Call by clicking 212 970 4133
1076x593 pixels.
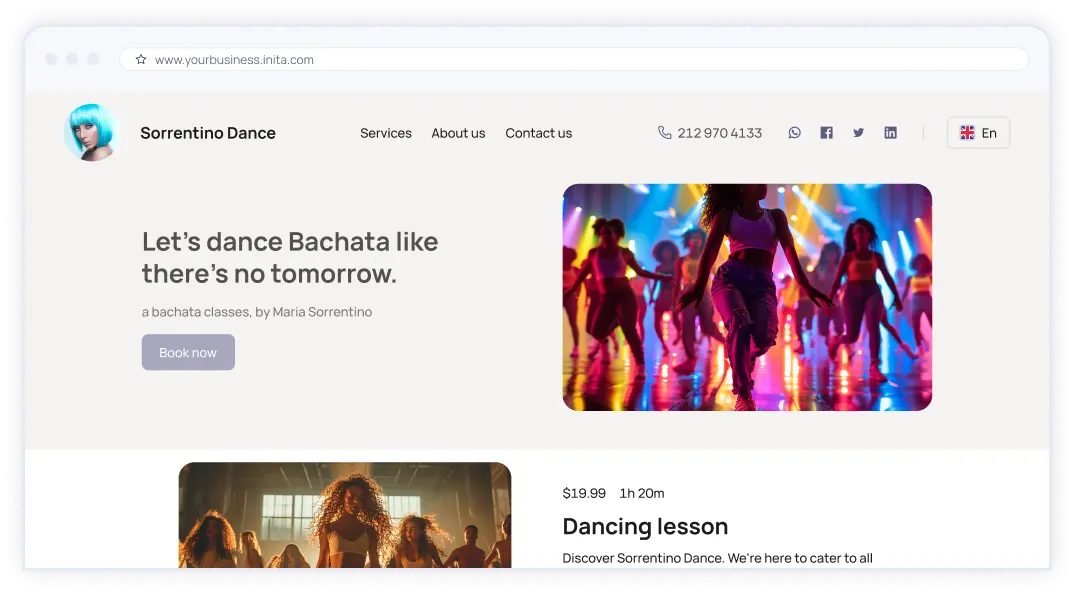[719, 132]
